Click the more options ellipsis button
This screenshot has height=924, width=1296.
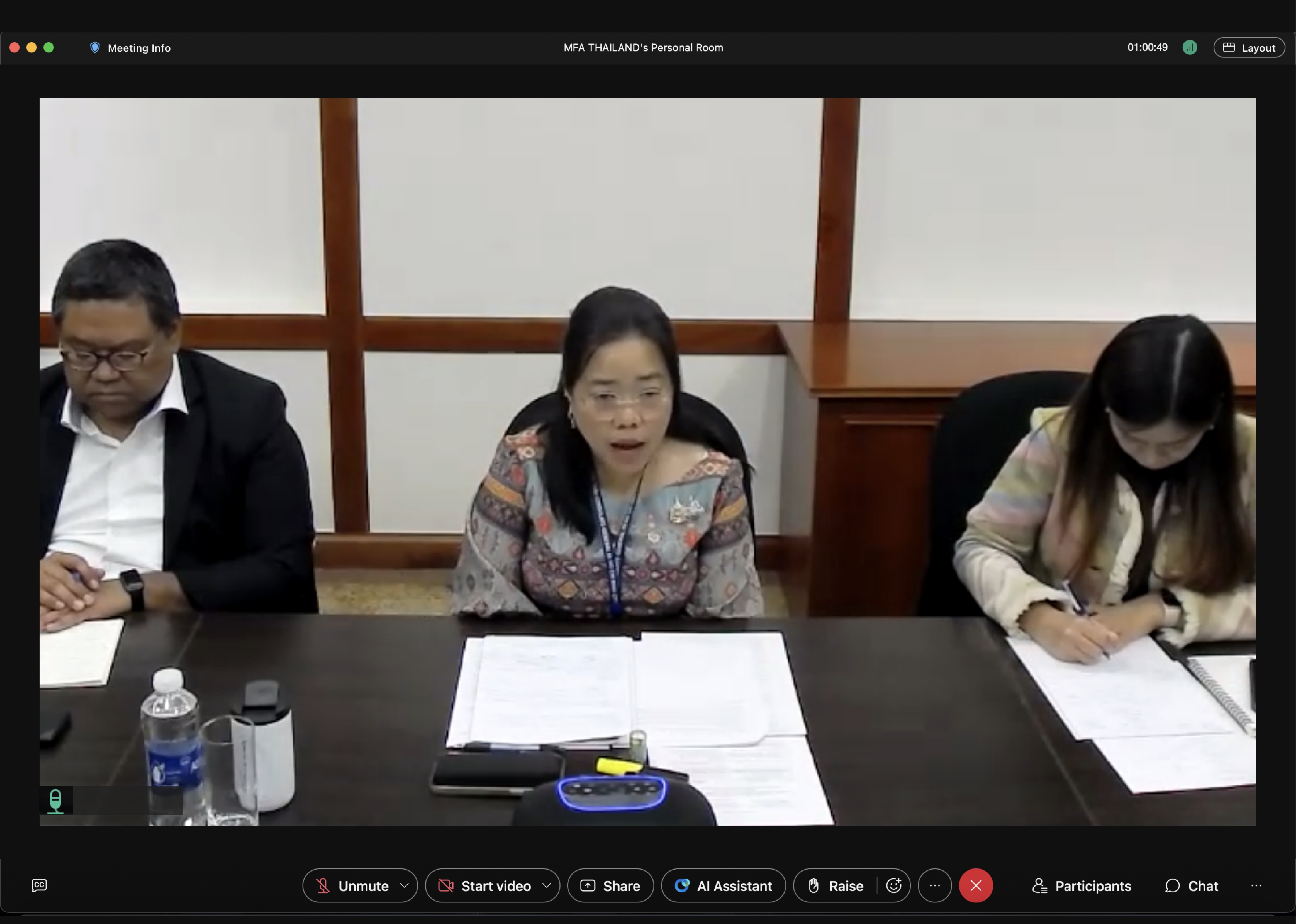pyautogui.click(x=934, y=885)
